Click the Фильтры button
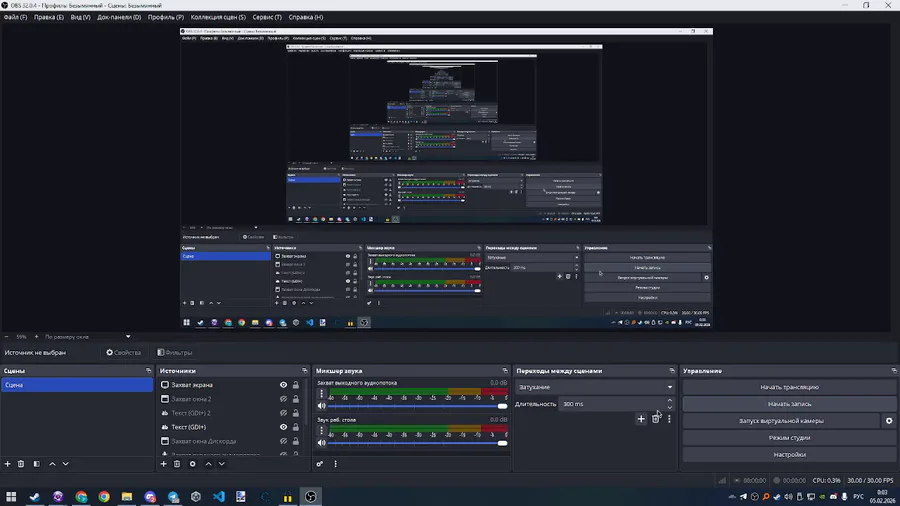 (x=175, y=352)
